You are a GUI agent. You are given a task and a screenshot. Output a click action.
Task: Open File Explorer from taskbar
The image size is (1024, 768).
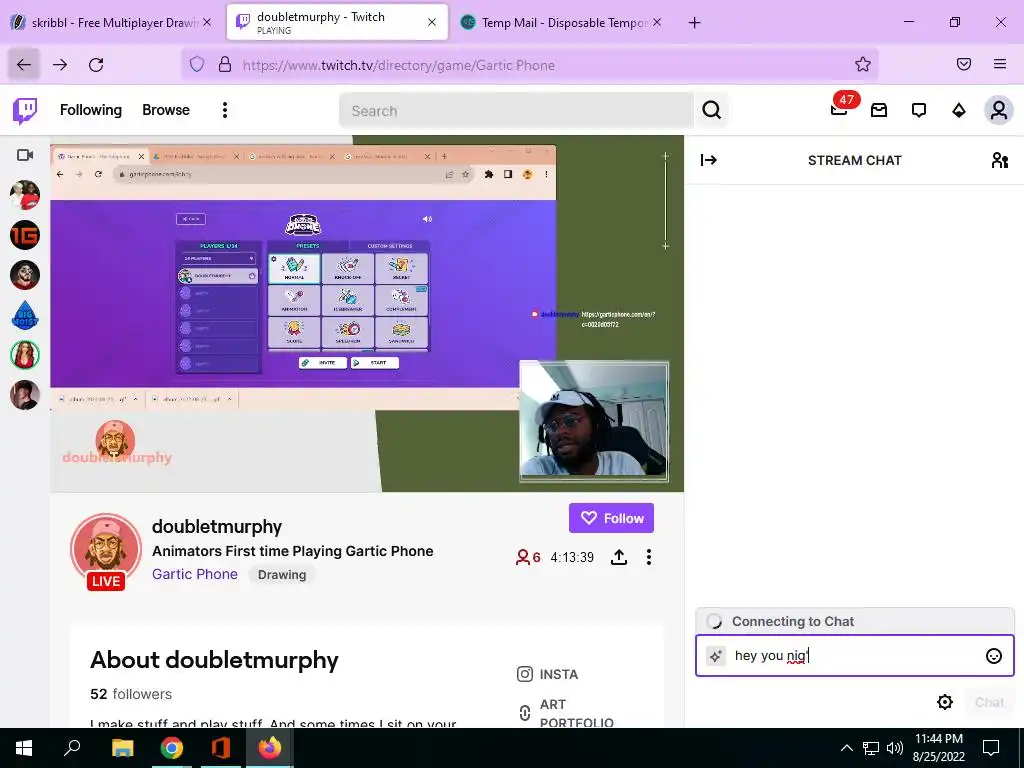(122, 748)
